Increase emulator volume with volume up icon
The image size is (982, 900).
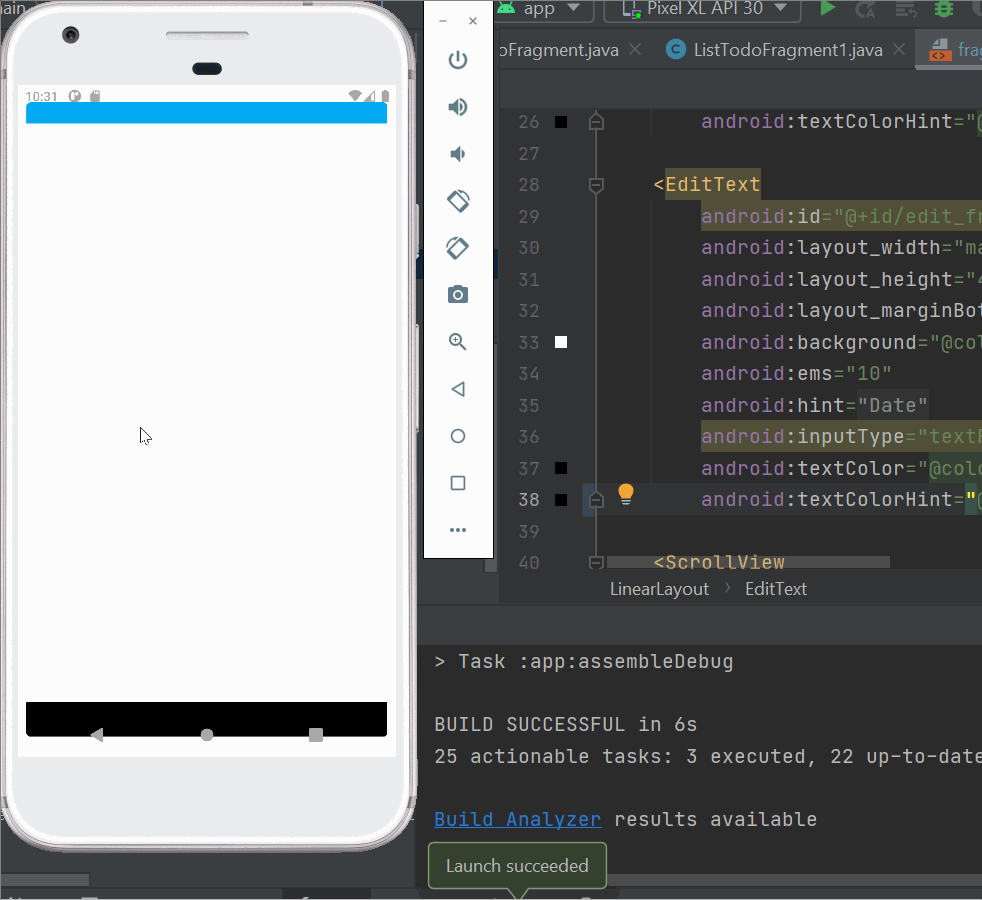[x=457, y=107]
